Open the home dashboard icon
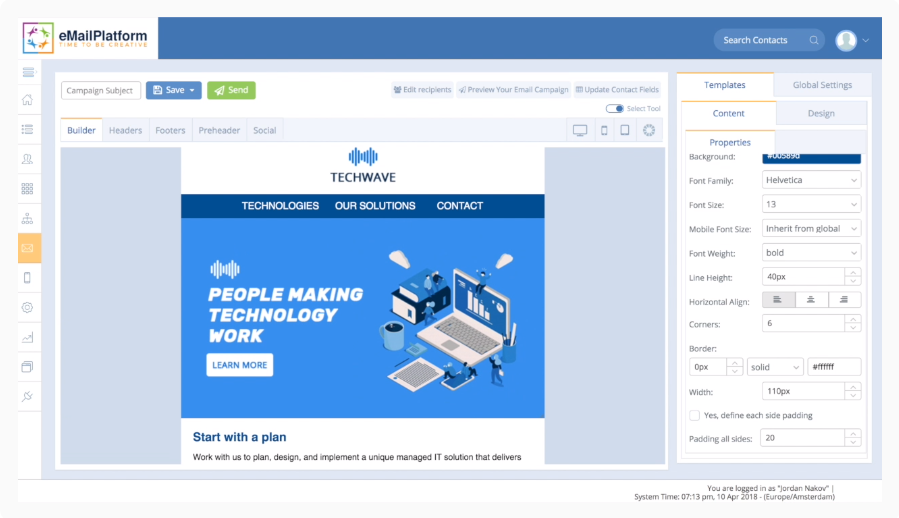 [x=28, y=100]
